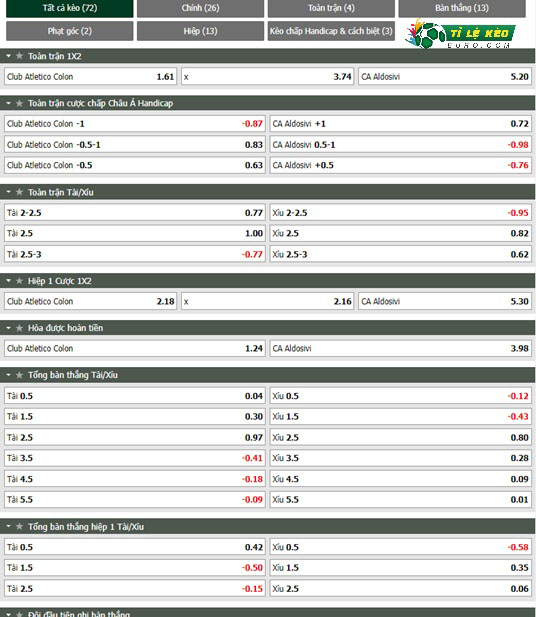Viewport: 536px width, 617px height.
Task: Collapse Toàn trận cược chấp Châu Á Handicap
Action: tap(8, 103)
